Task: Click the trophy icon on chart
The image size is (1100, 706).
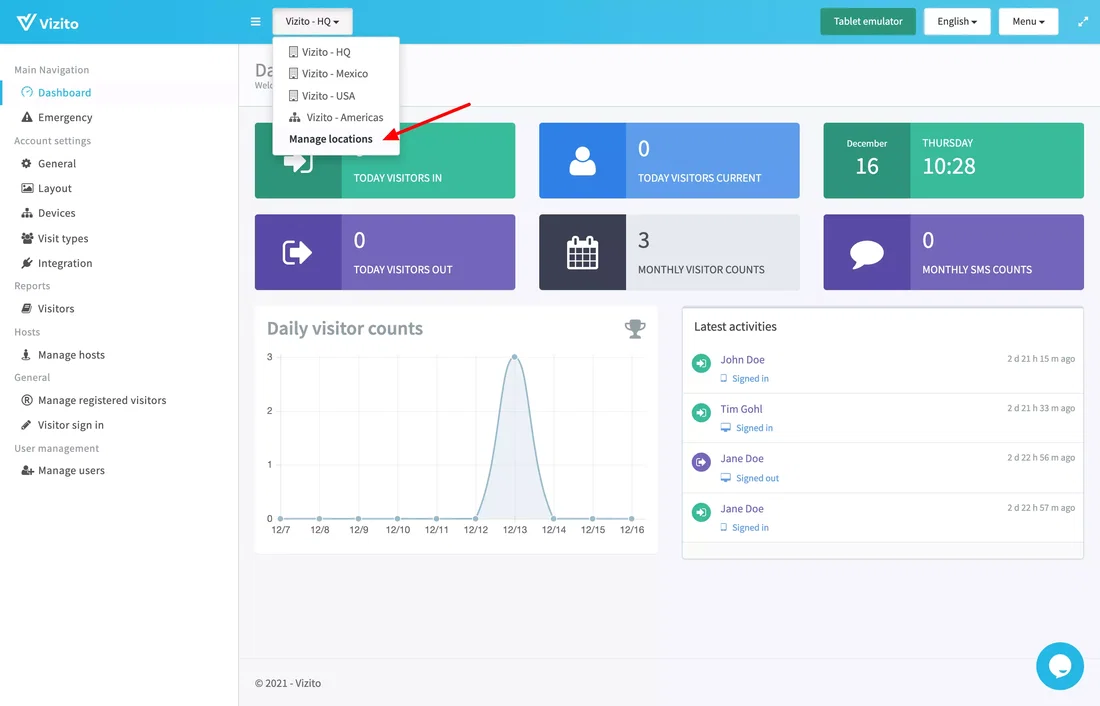Action: 635,329
